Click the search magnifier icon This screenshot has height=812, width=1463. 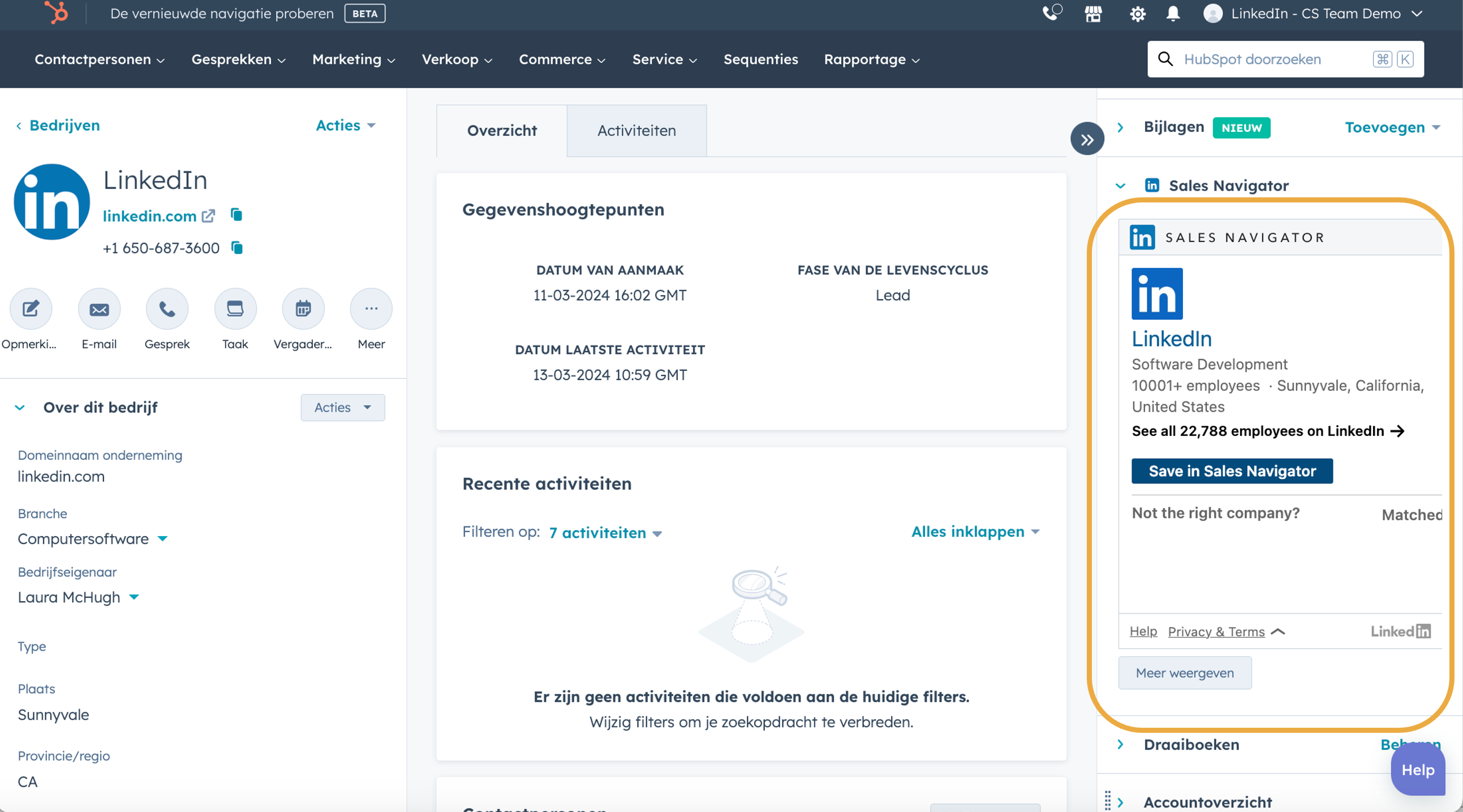coord(1165,59)
